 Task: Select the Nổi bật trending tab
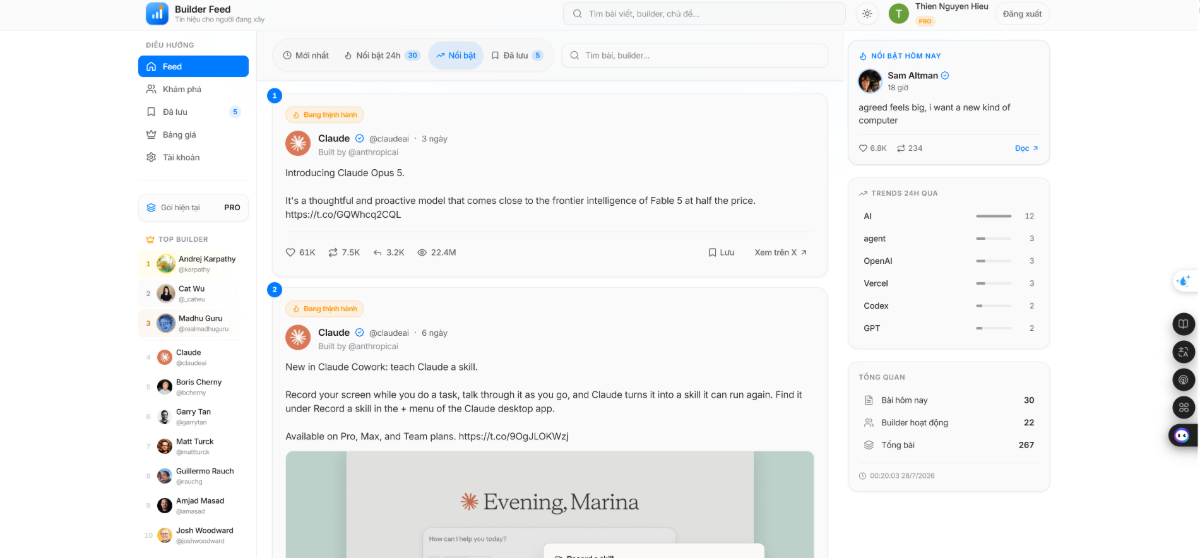point(456,55)
